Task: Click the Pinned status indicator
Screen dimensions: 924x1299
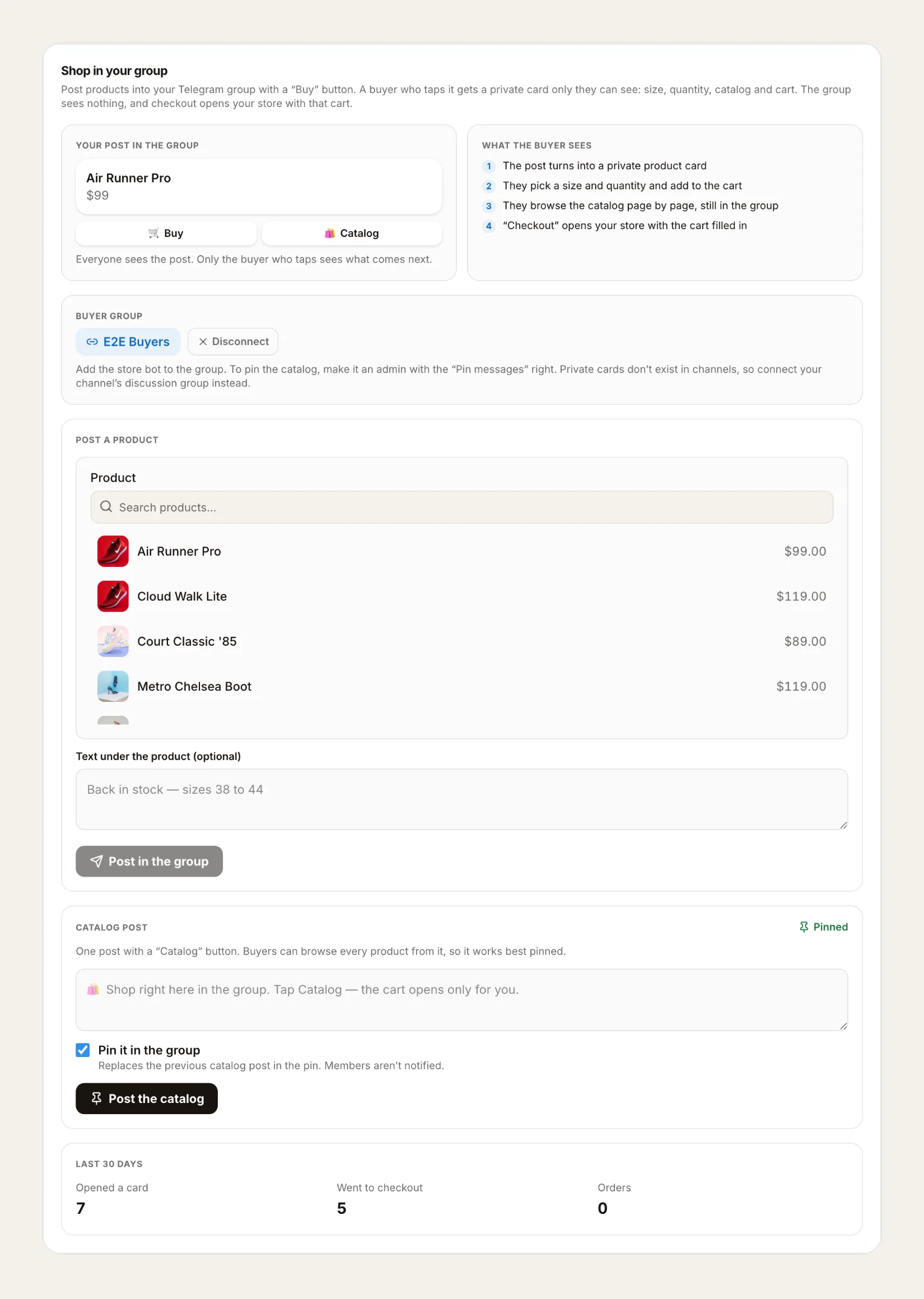Action: click(x=823, y=926)
